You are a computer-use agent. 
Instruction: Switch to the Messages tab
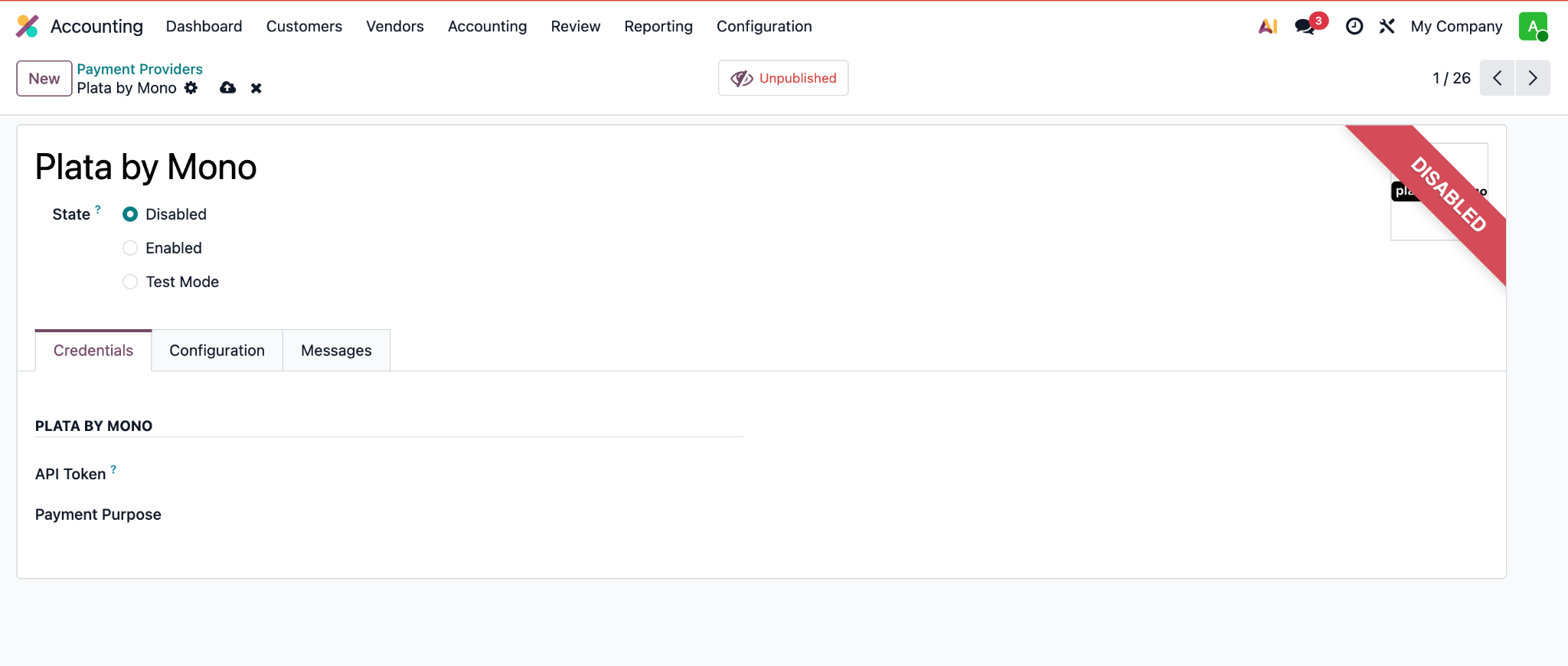336,351
